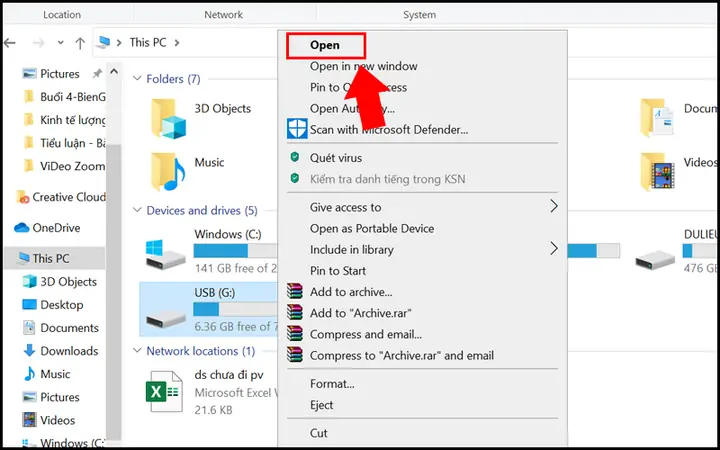Choose Add to archive...
The width and height of the screenshot is (720, 450).
pyautogui.click(x=351, y=292)
